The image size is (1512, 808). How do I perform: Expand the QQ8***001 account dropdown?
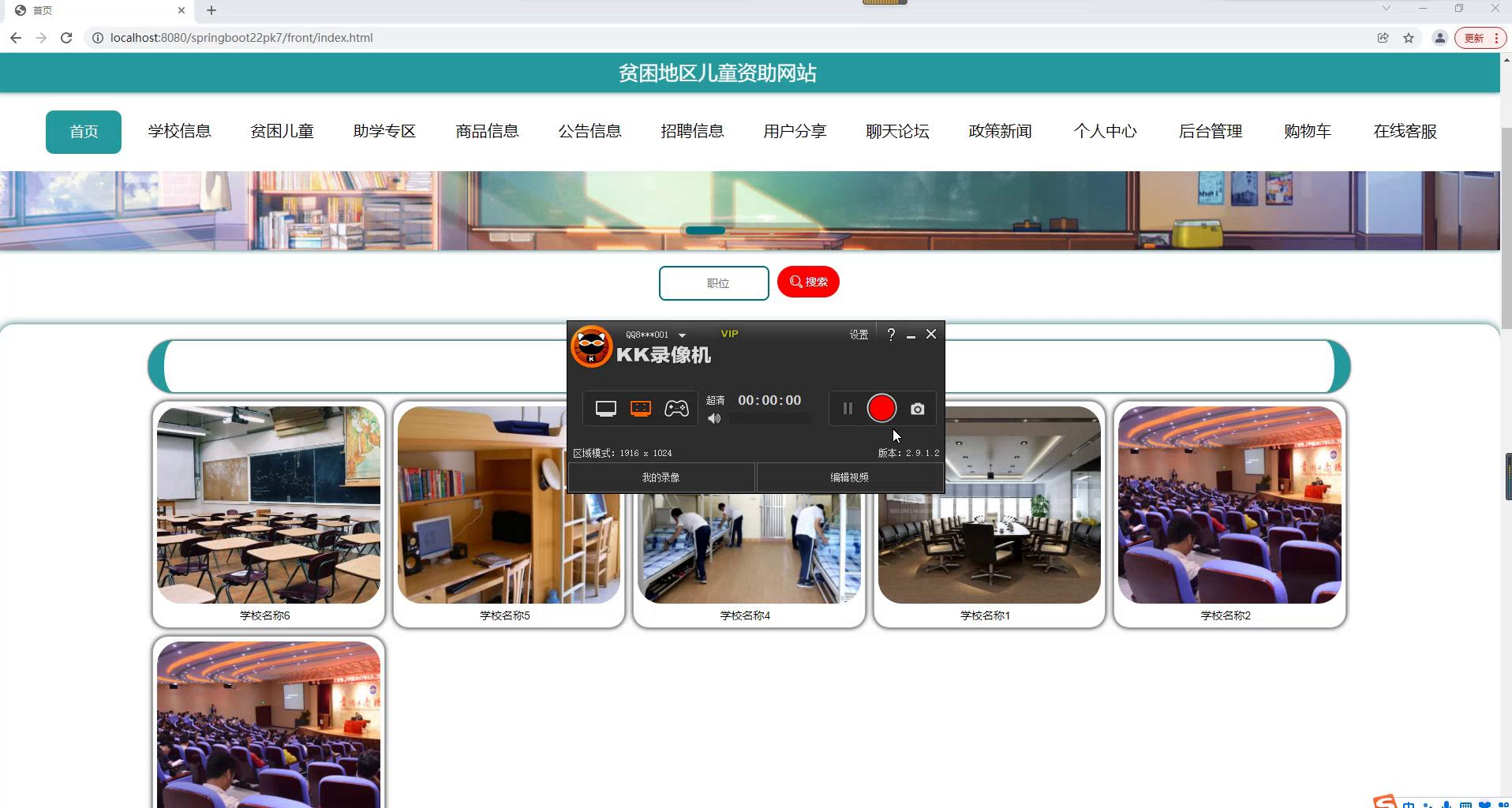[x=682, y=335]
